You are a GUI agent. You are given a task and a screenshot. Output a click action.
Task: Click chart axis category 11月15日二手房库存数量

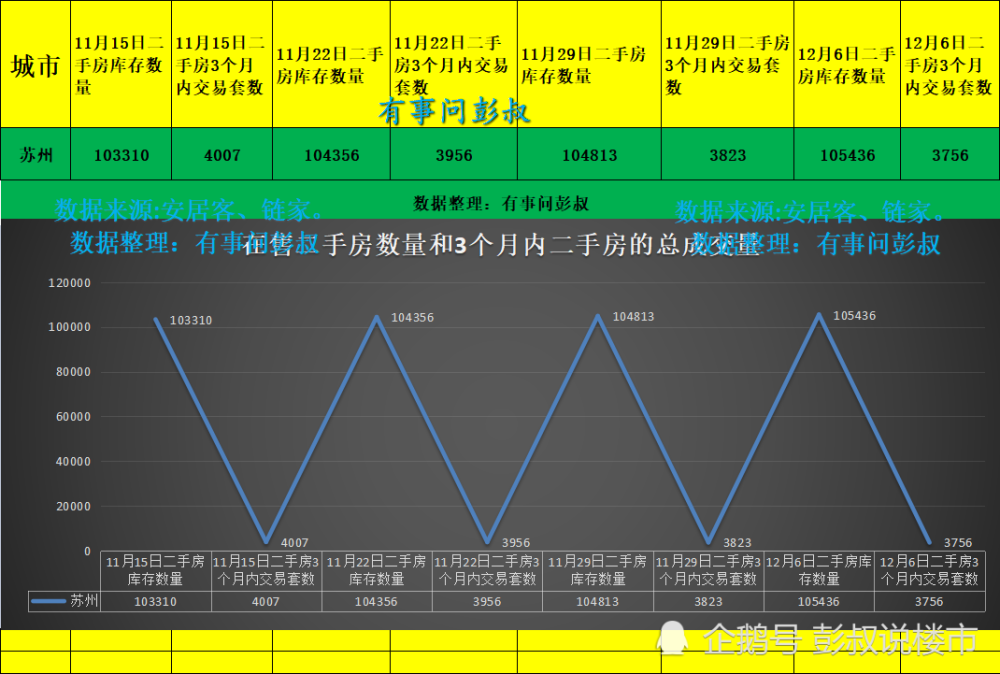pos(156,570)
